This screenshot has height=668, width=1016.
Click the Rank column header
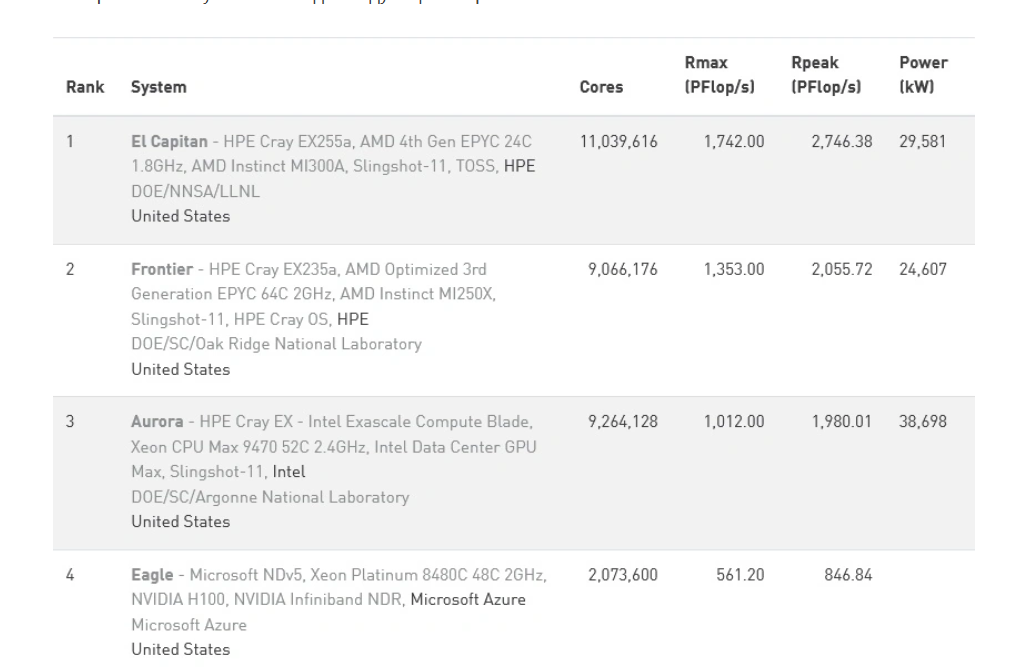[85, 87]
